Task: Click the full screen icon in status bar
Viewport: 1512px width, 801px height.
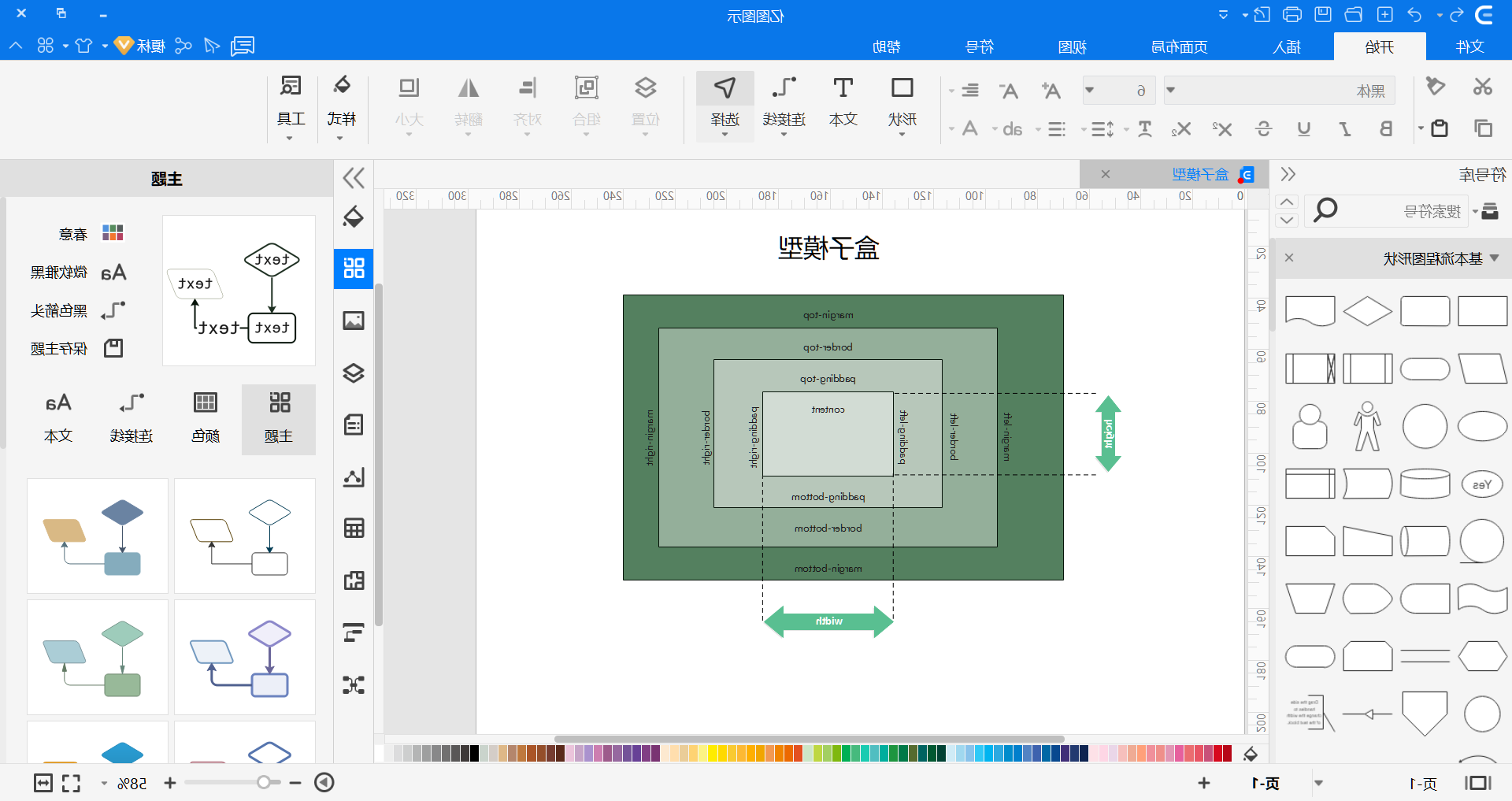Action: click(x=72, y=783)
